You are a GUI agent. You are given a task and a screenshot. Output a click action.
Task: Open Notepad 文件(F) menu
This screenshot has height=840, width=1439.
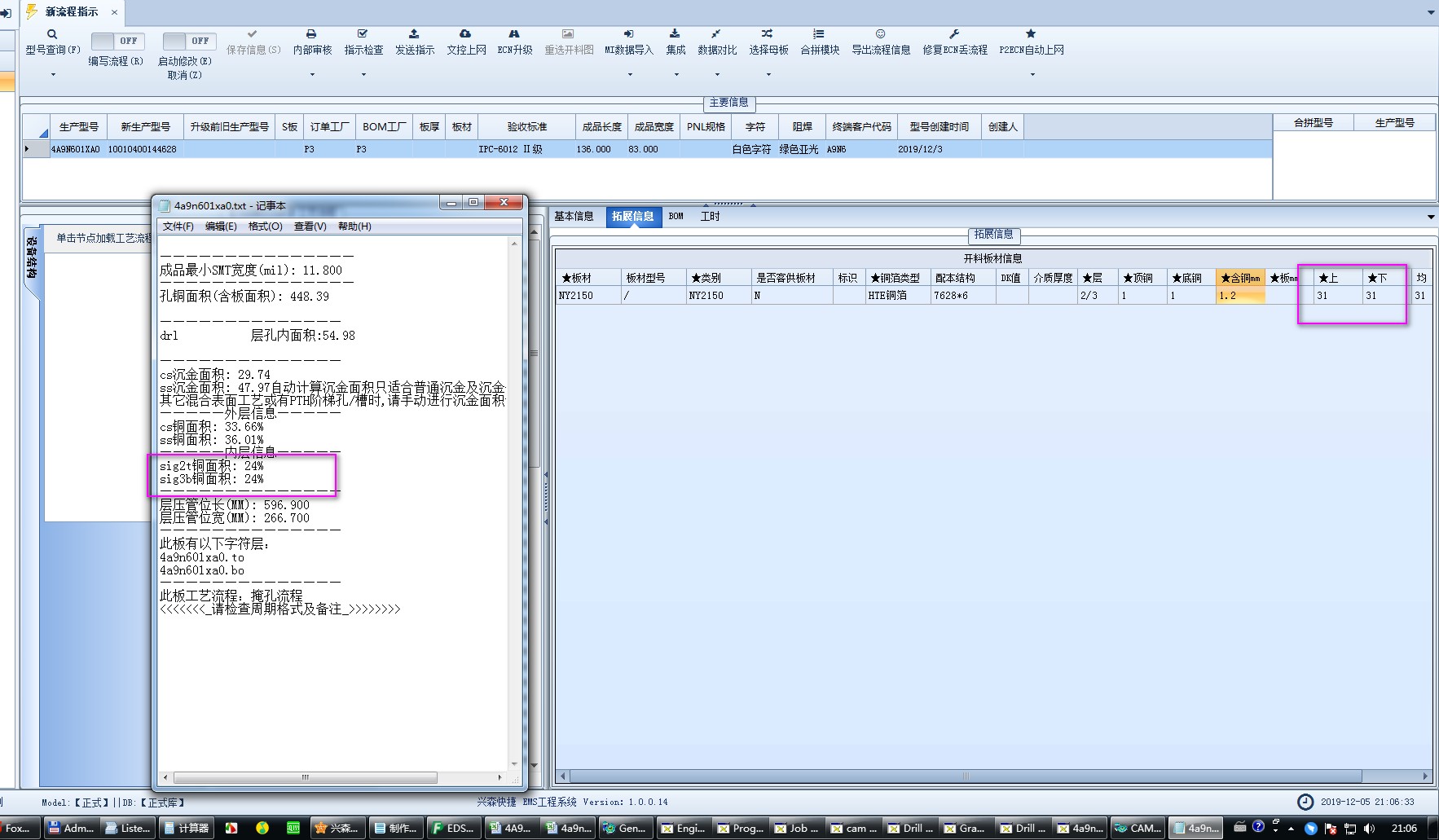point(178,226)
